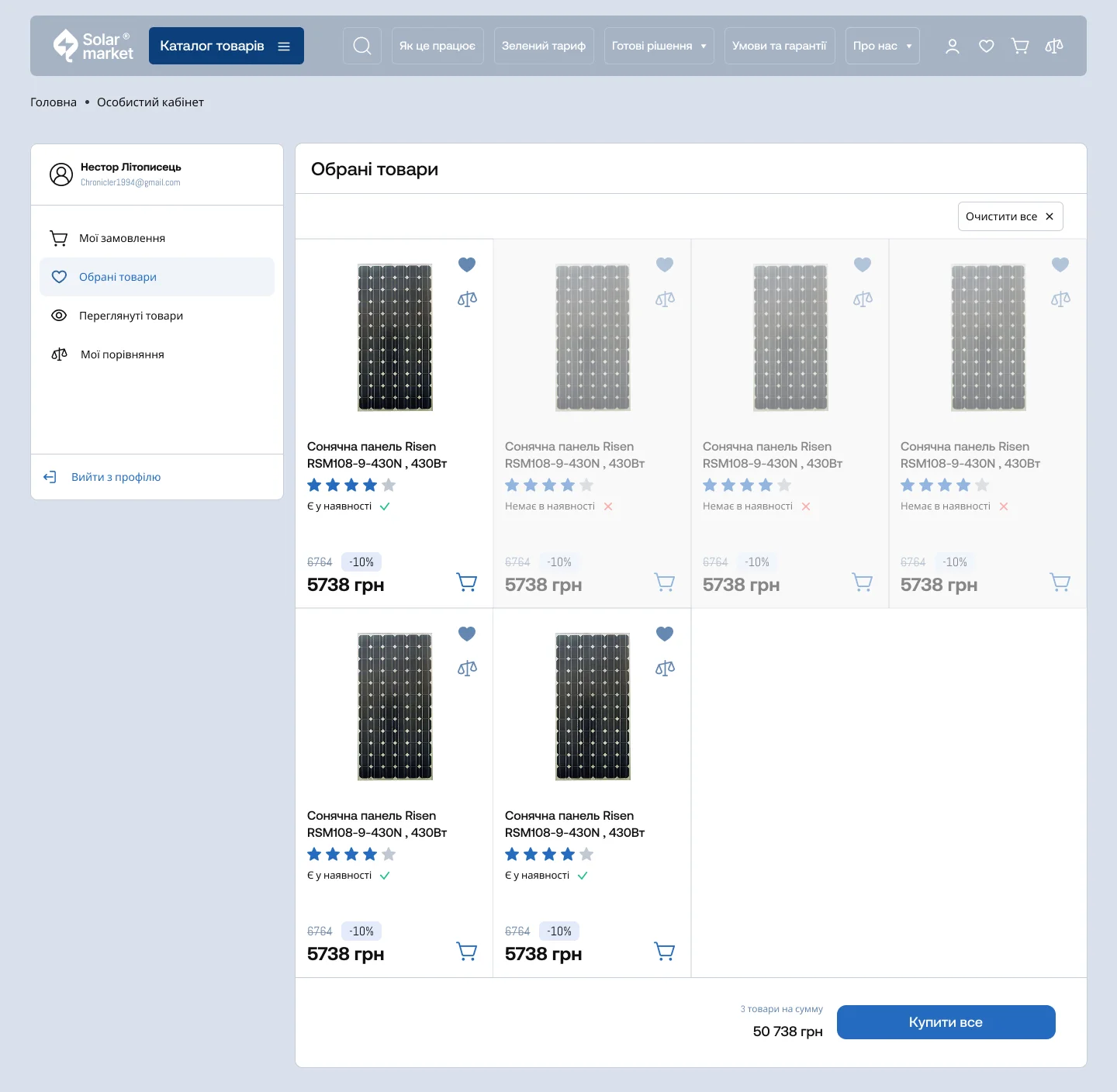Open first top-row product title link
The height and width of the screenshot is (1092, 1117).
pos(377,455)
